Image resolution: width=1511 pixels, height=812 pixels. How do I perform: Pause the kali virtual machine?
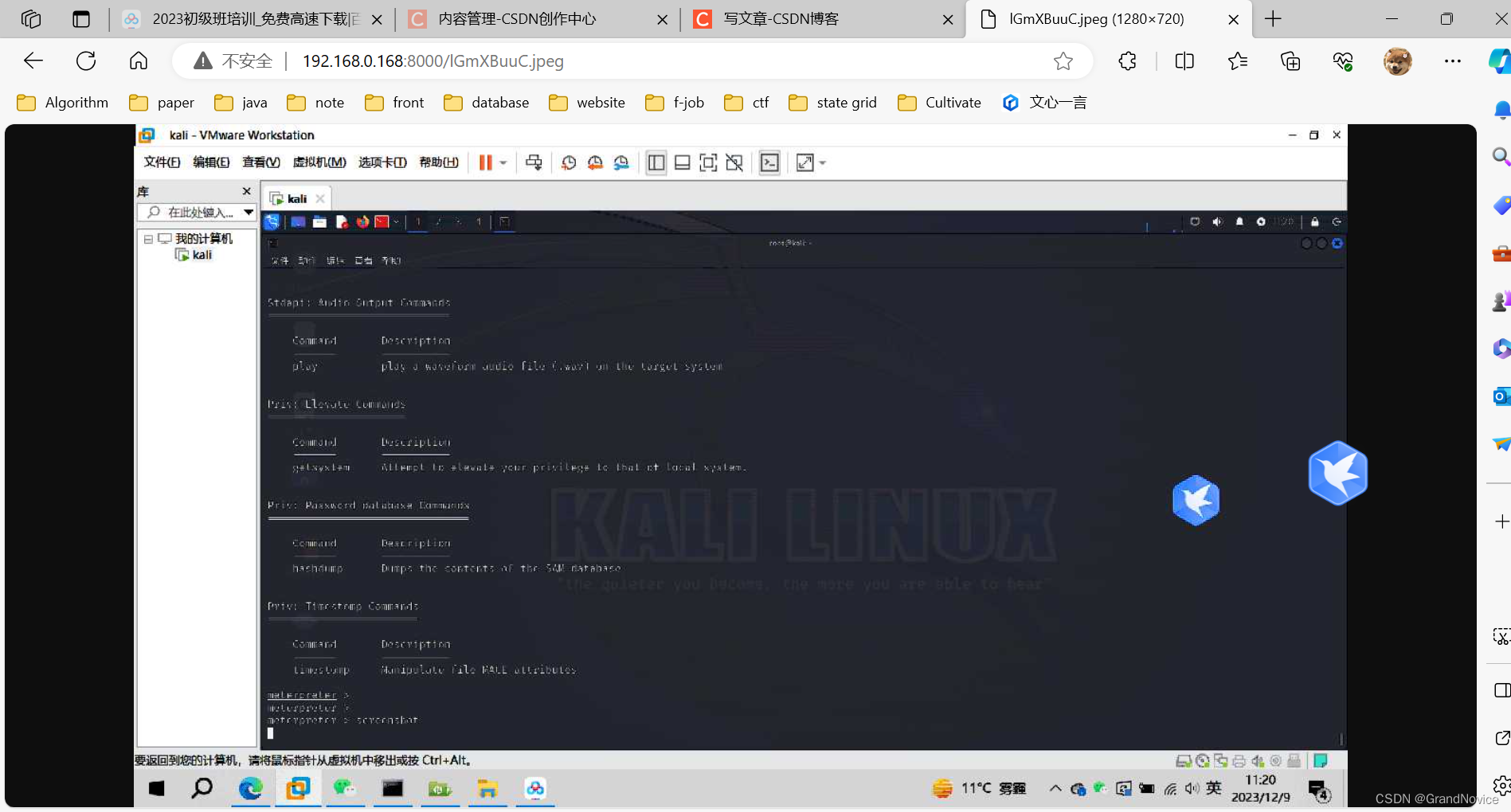(485, 162)
